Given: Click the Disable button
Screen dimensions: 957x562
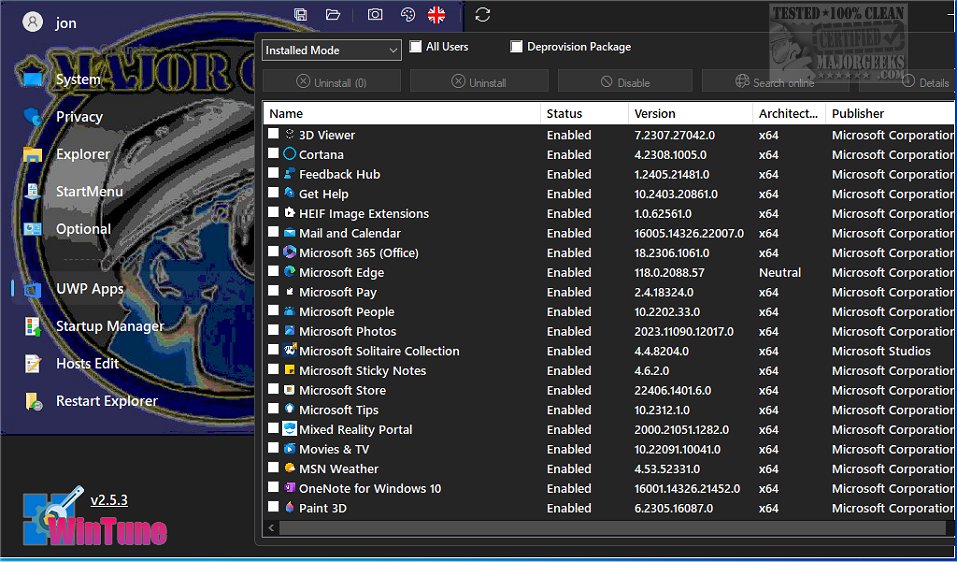Looking at the screenshot, I should [x=625, y=82].
